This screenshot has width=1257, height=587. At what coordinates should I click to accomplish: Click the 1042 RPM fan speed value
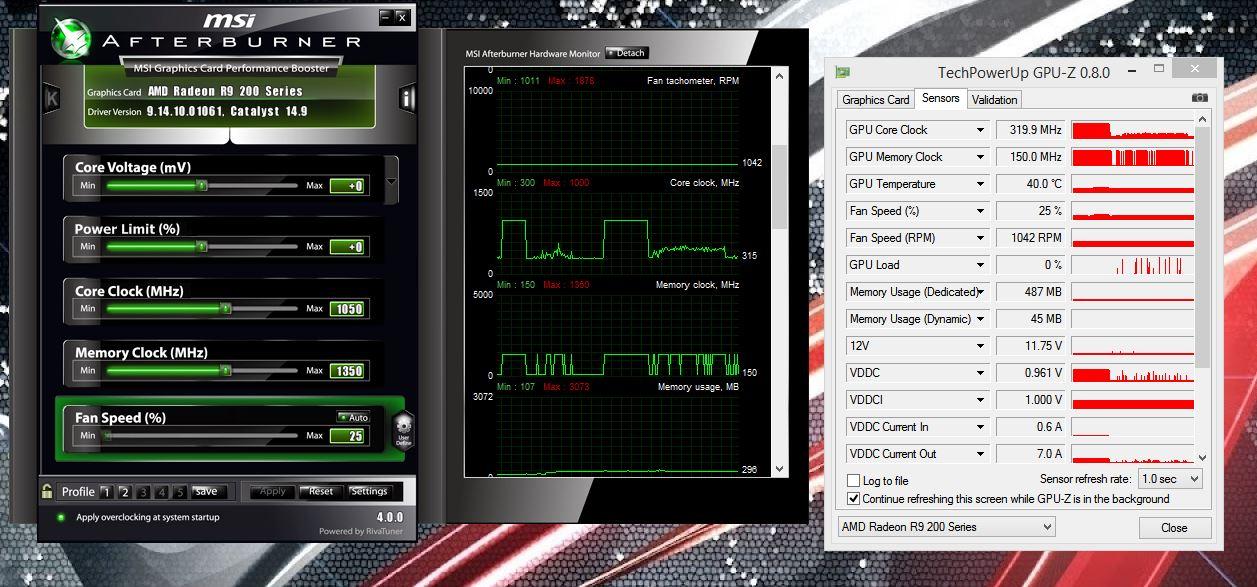tap(1032, 238)
